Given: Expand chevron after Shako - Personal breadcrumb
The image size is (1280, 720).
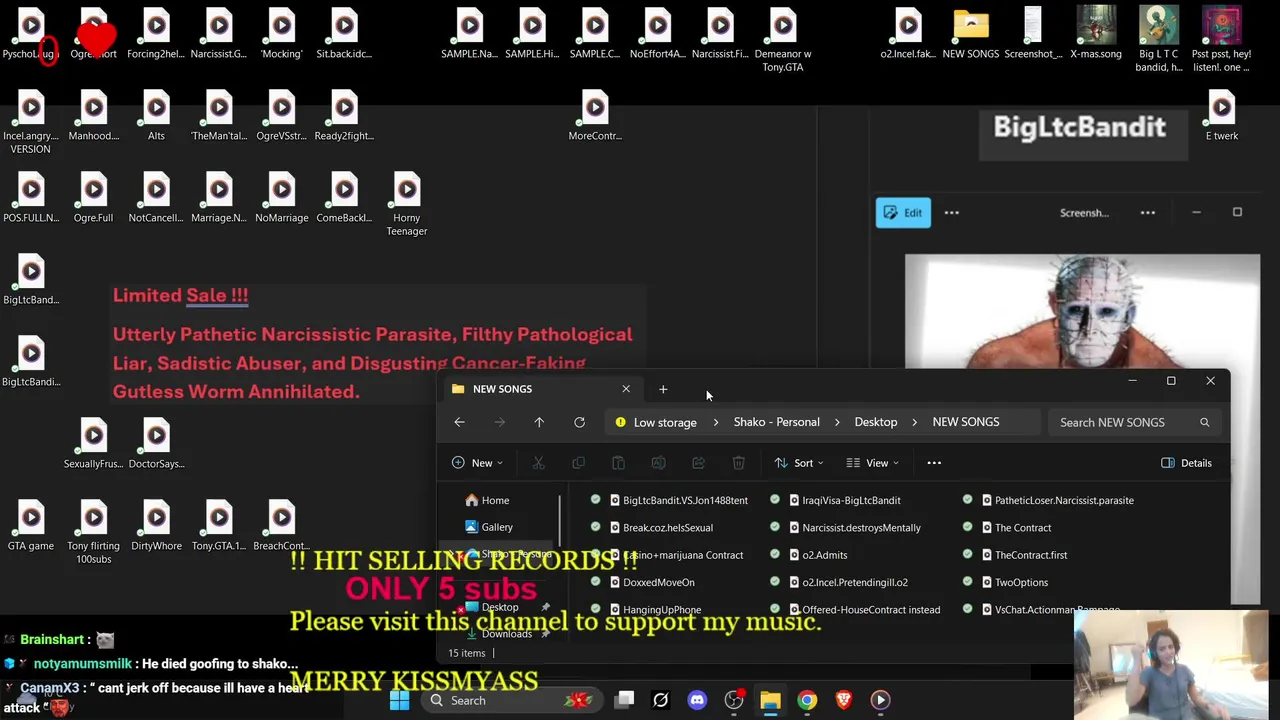Looking at the screenshot, I should click(837, 422).
